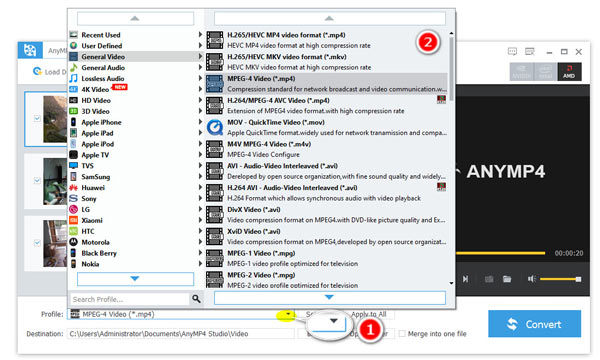
Task: Choose AVI - Audio-Video Interleaved (*.avi) format
Action: 326,171
